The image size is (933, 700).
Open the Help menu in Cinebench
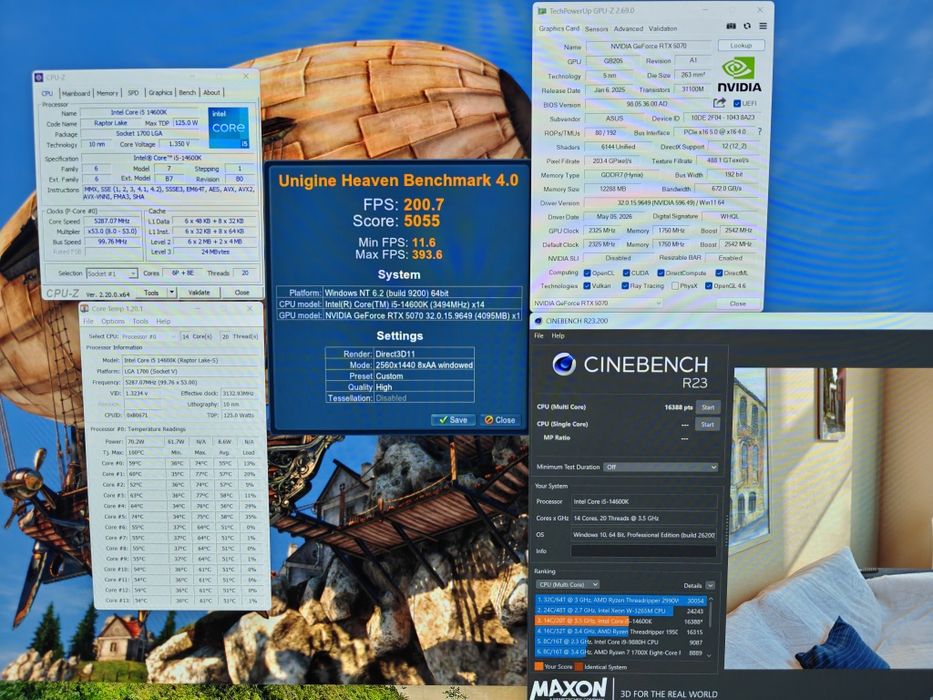pos(558,336)
